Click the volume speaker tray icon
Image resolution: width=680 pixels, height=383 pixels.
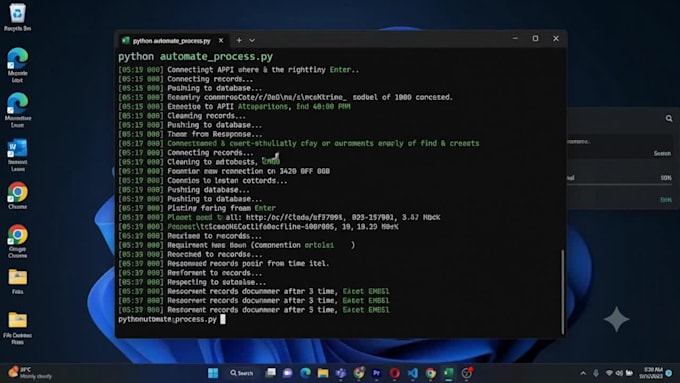[x=619, y=373]
